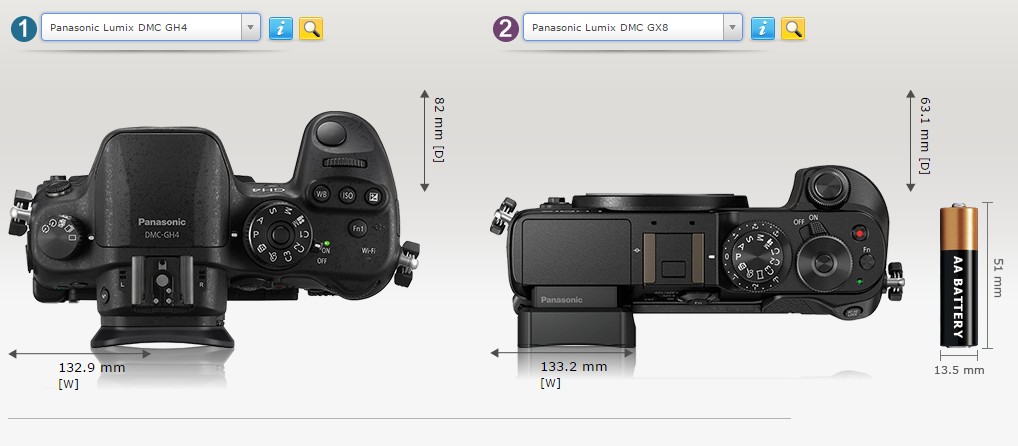1018x446 pixels.
Task: Click the blue info icon for the GH4
Action: point(281,28)
